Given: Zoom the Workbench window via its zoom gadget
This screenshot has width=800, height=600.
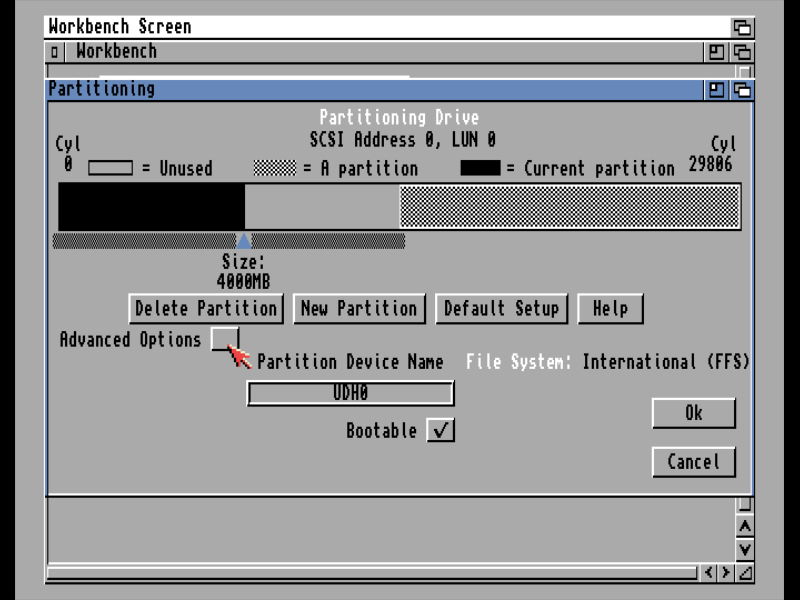Looking at the screenshot, I should pos(716,51).
